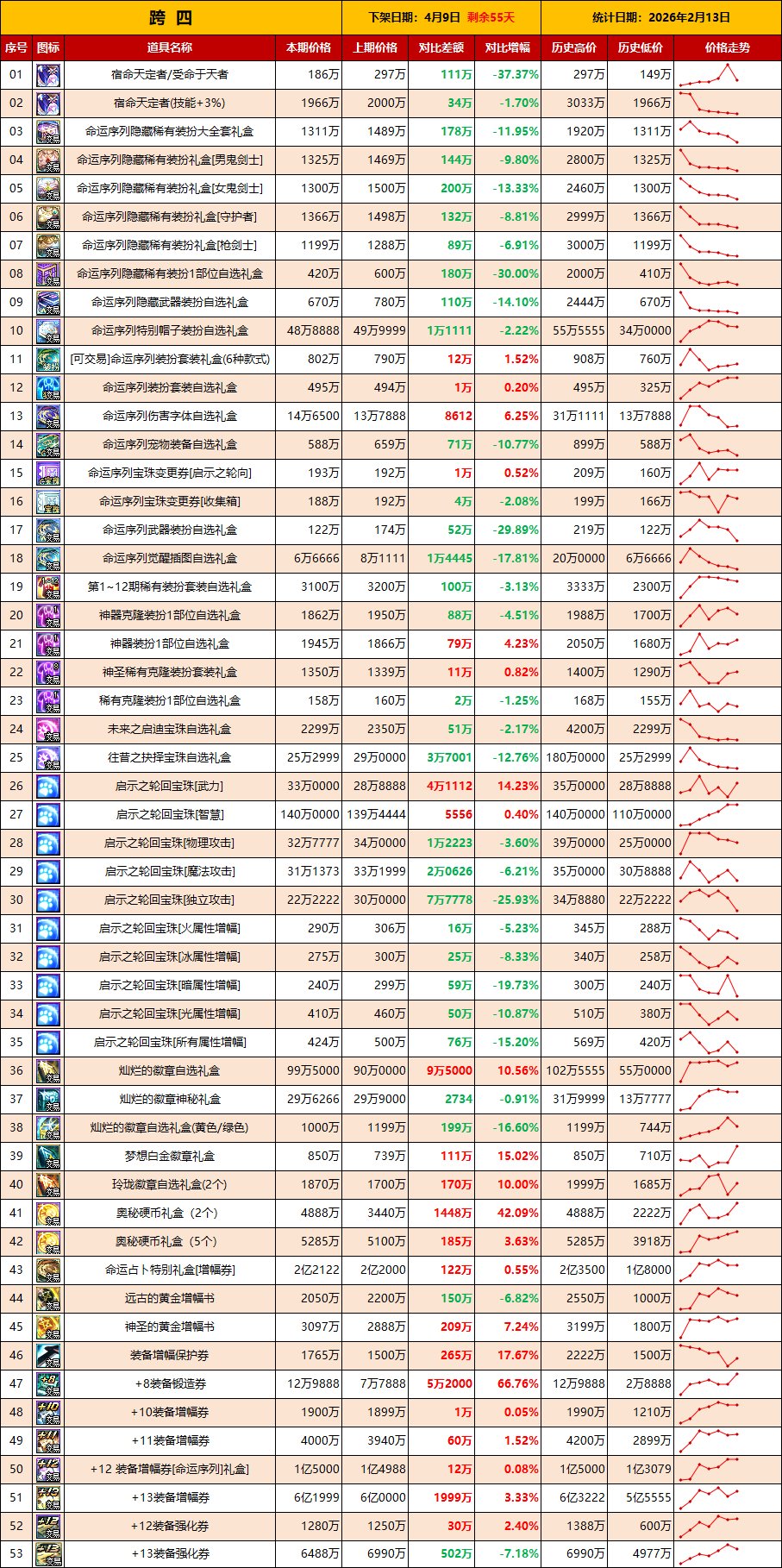The height and width of the screenshot is (1568, 782).
Task: Click the 奥秘硬币礼盒（5个）coin icon
Action: [x=48, y=1242]
